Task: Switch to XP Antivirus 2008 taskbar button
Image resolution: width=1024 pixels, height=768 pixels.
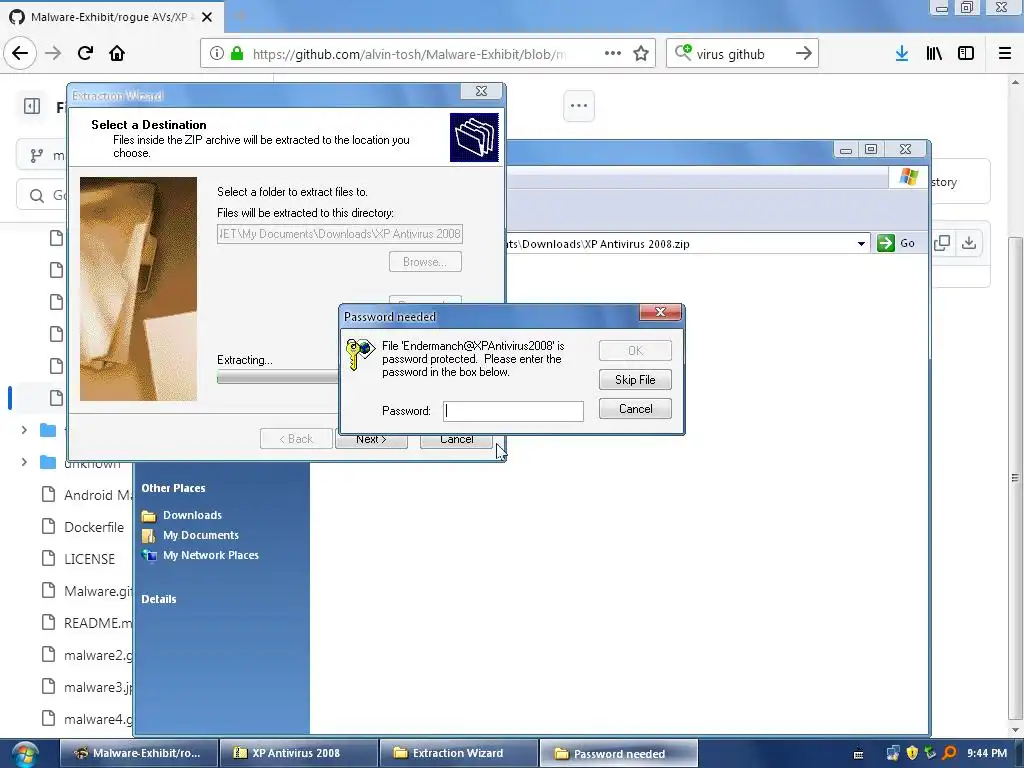Action: tap(298, 753)
